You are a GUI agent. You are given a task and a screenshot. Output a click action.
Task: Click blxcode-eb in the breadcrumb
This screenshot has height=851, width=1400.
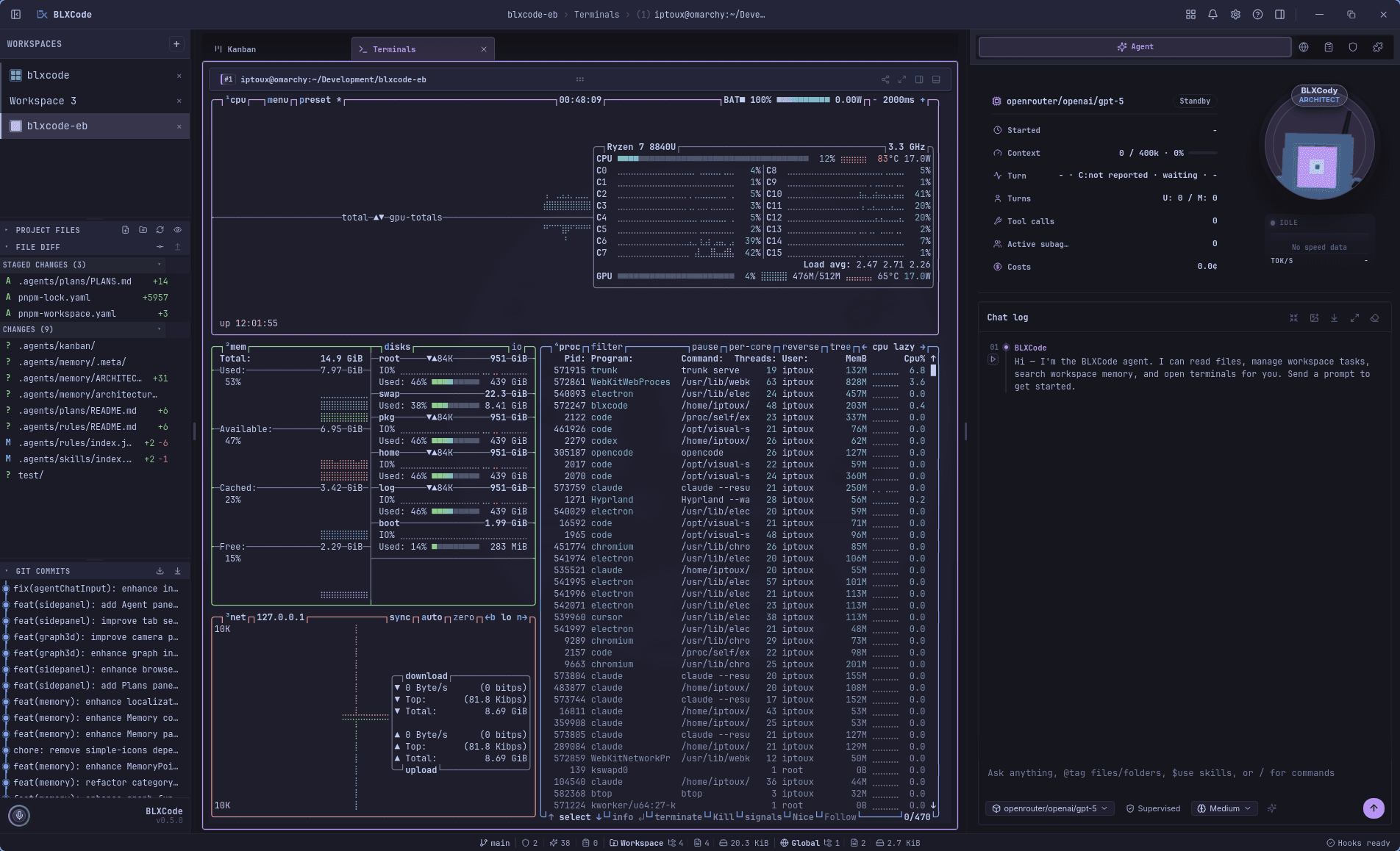(x=532, y=15)
